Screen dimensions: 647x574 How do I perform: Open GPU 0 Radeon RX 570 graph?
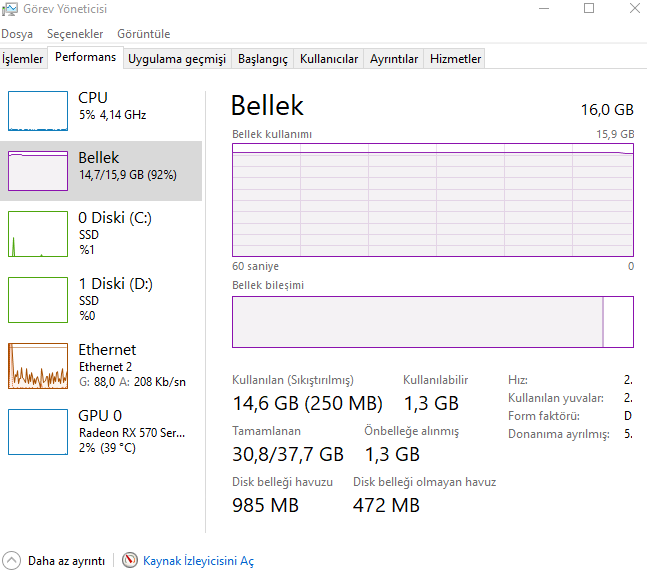(x=38, y=431)
